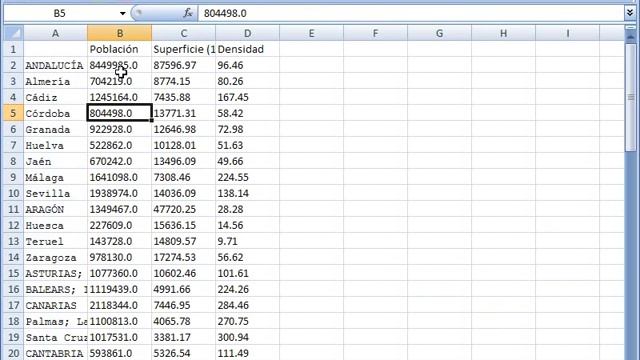Image resolution: width=640 pixels, height=360 pixels.
Task: Click the Insert Function fx icon
Action: pos(188,13)
